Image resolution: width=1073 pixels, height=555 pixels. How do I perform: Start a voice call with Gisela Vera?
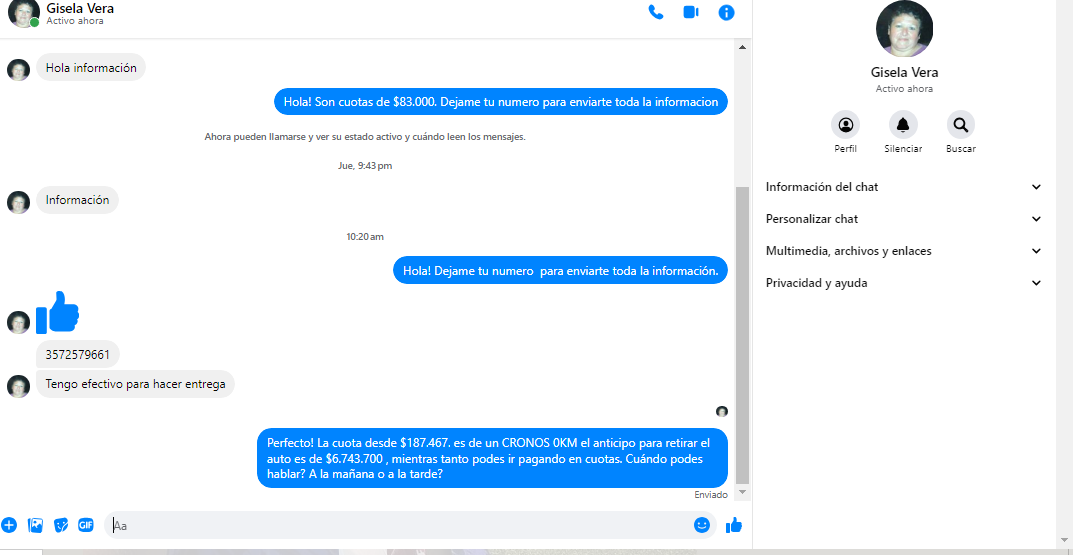tap(656, 12)
